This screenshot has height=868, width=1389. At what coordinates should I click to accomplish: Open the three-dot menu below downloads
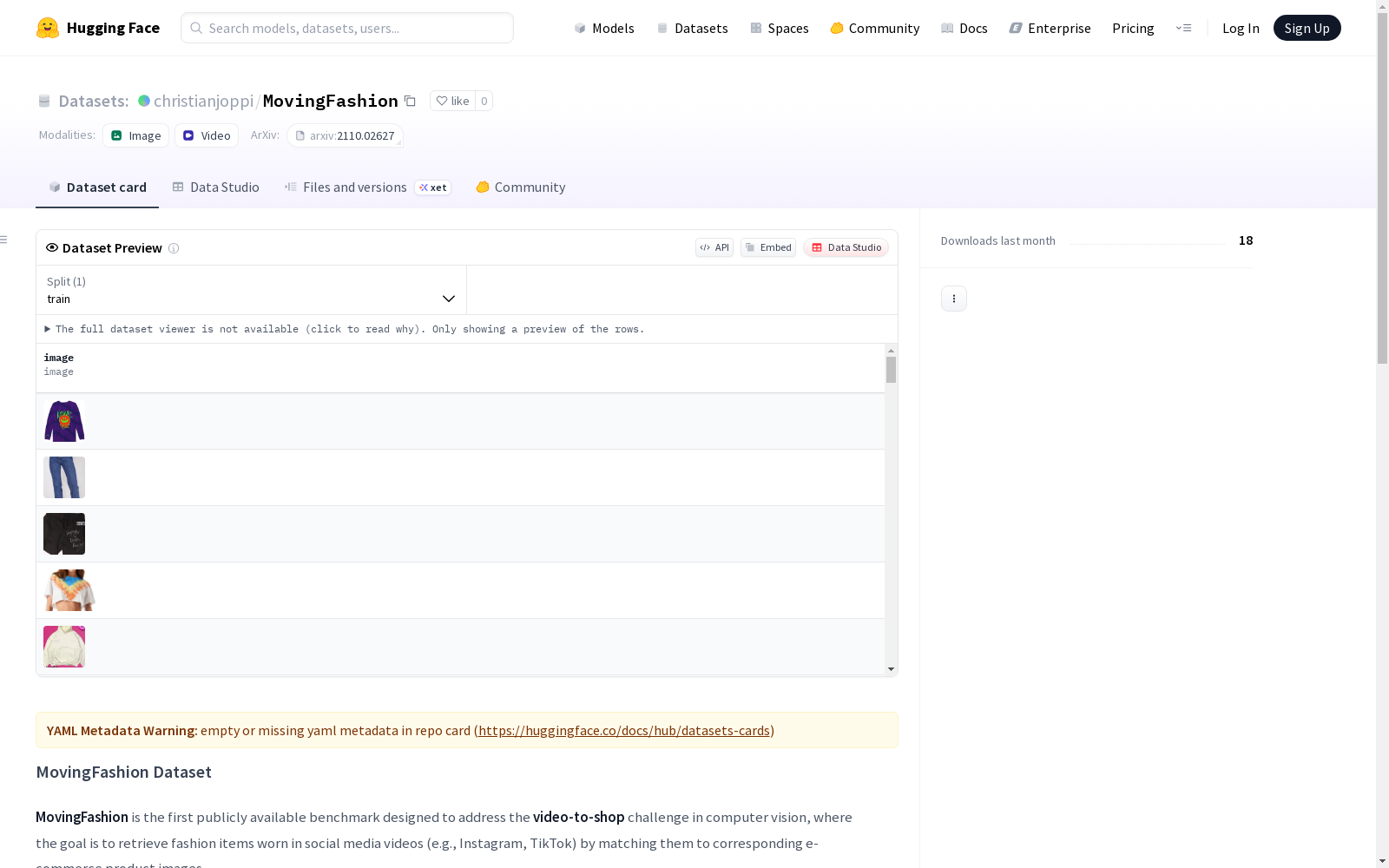954,299
